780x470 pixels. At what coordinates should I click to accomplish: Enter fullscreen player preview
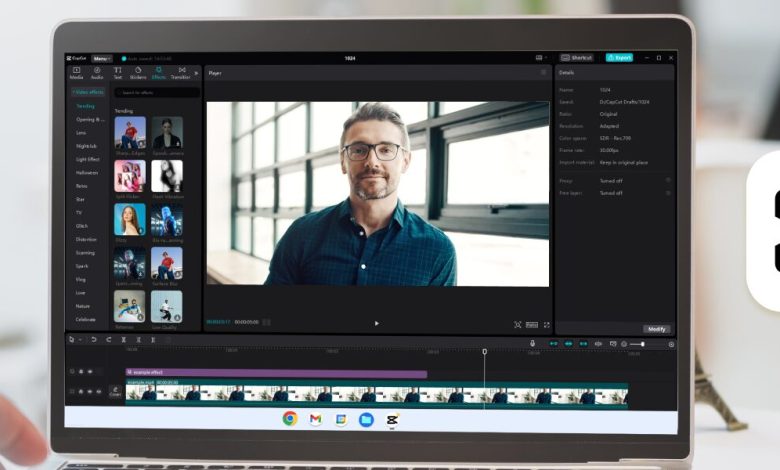[546, 325]
